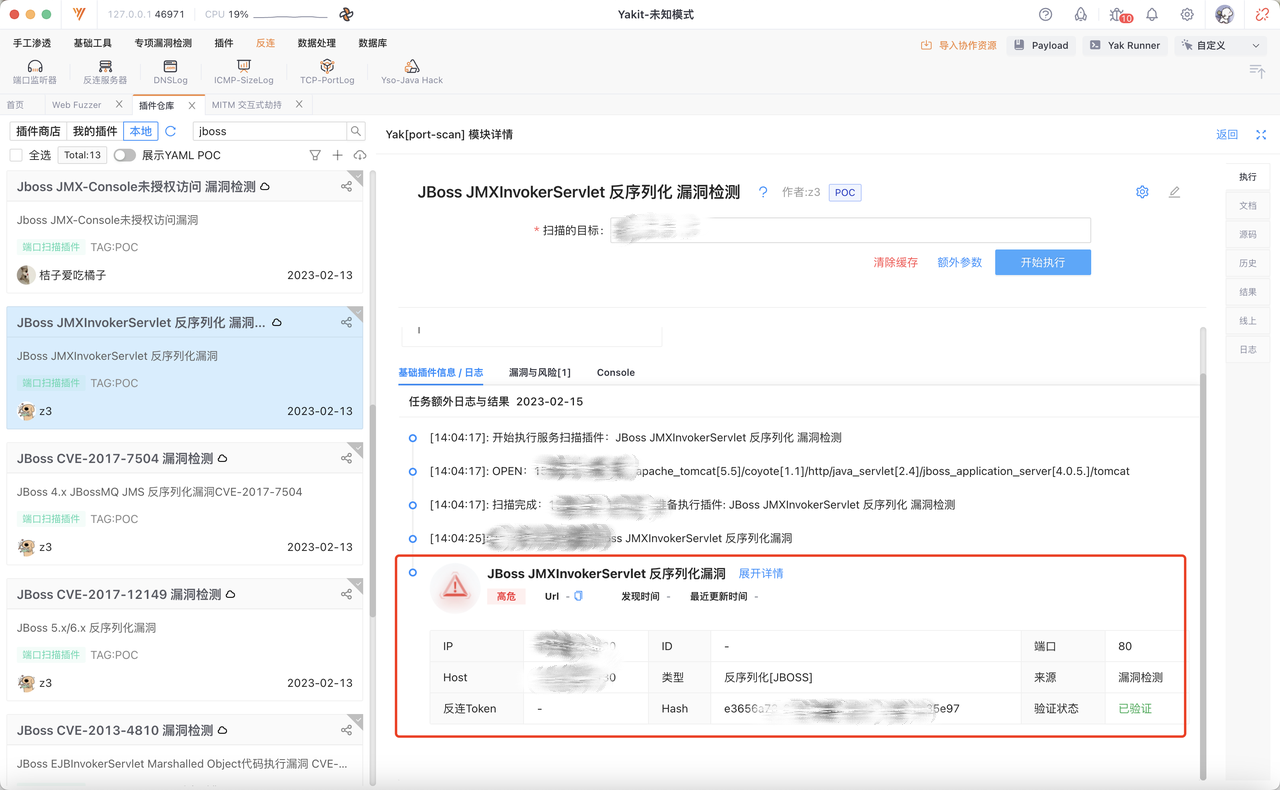Image resolution: width=1280 pixels, height=790 pixels.
Task: Switch to the Web Fuzzer tab
Action: pyautogui.click(x=76, y=105)
